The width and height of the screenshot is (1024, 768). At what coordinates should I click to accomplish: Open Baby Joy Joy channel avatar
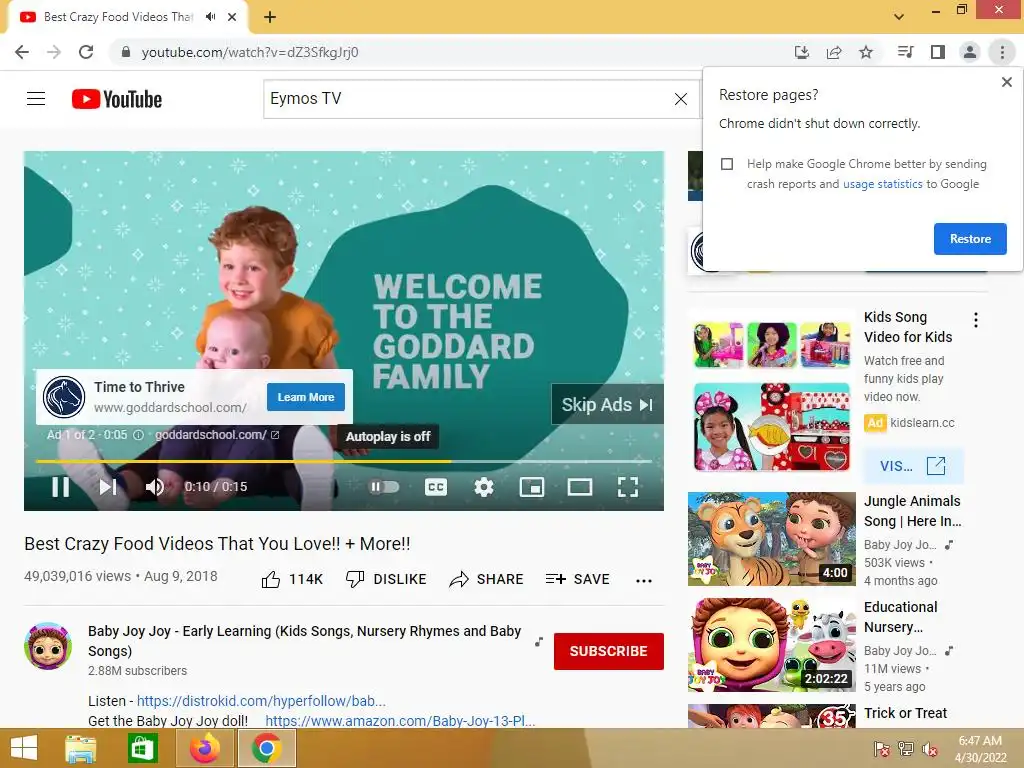(48, 646)
